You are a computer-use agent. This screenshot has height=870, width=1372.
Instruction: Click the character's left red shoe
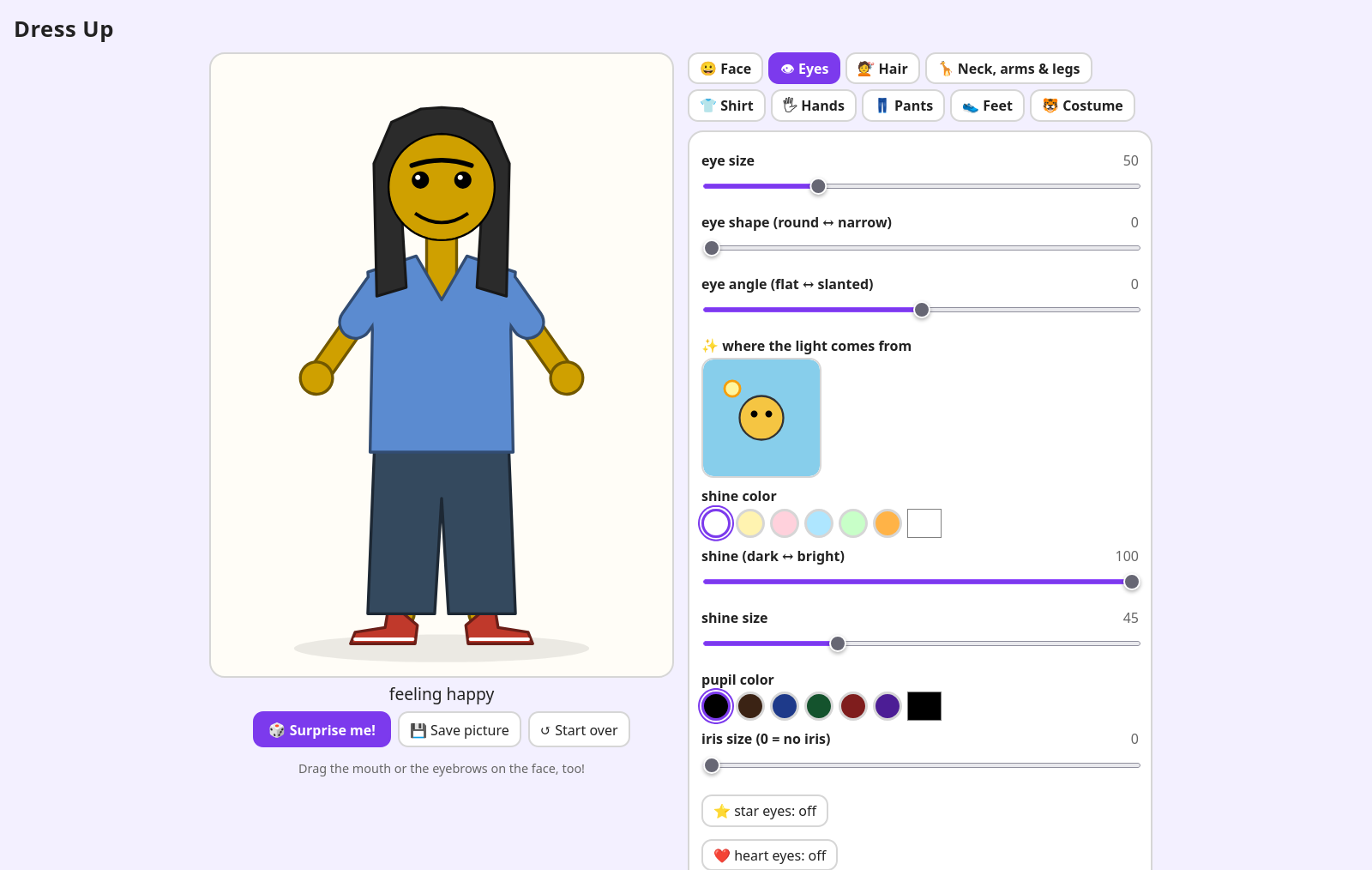(x=384, y=629)
